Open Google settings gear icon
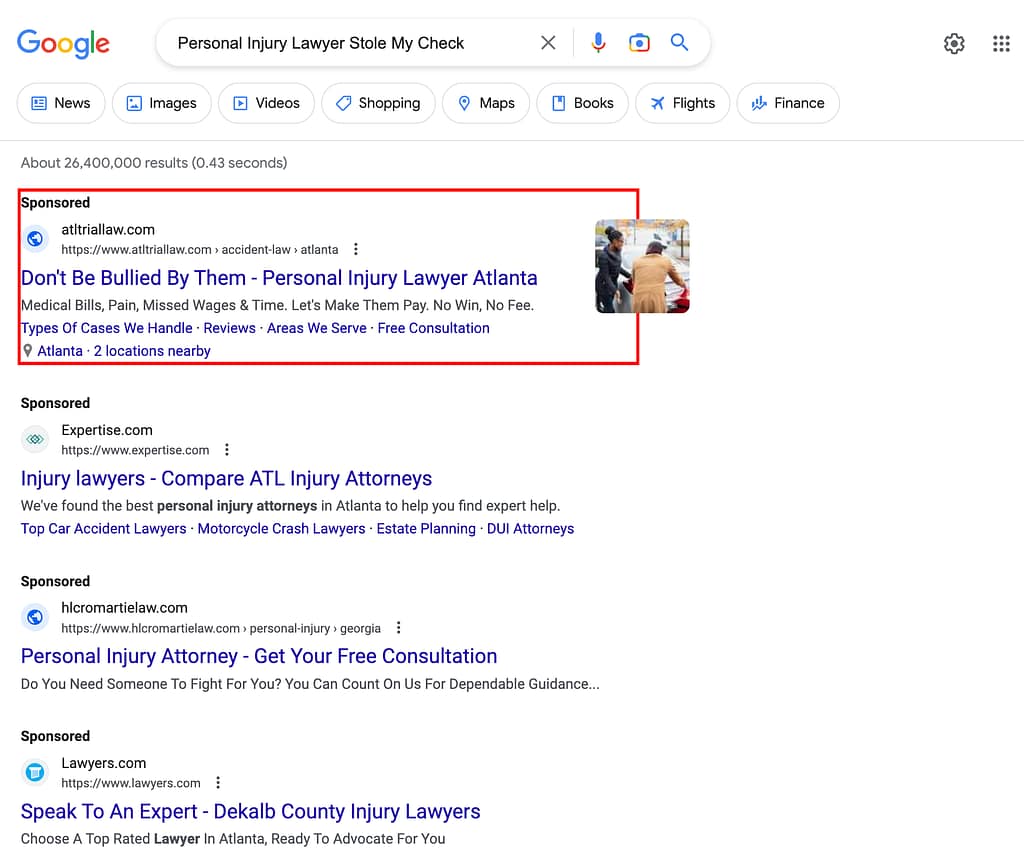Screen dimensions: 1024x863 954,44
